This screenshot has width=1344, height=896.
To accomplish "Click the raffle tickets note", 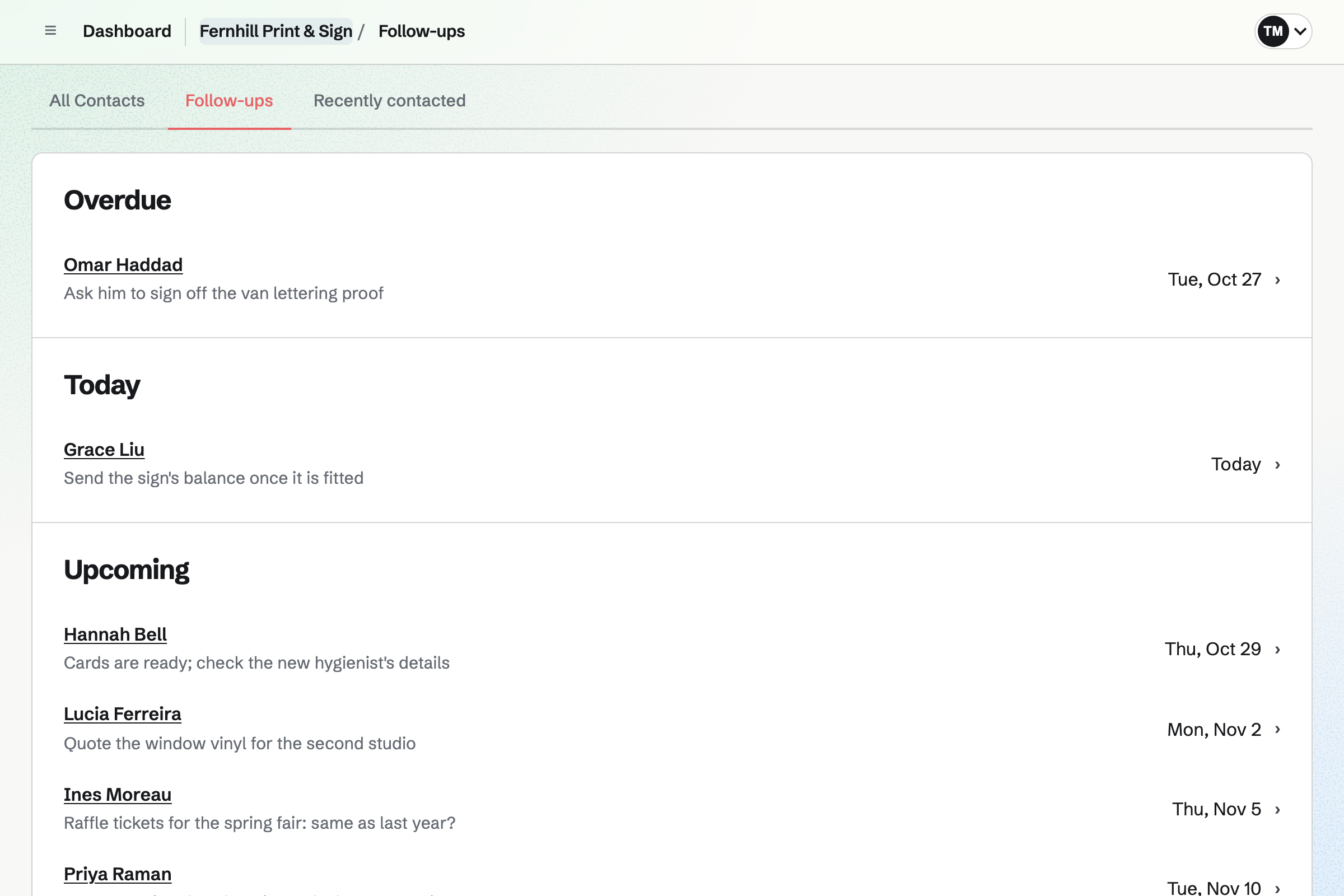I will pos(259,823).
